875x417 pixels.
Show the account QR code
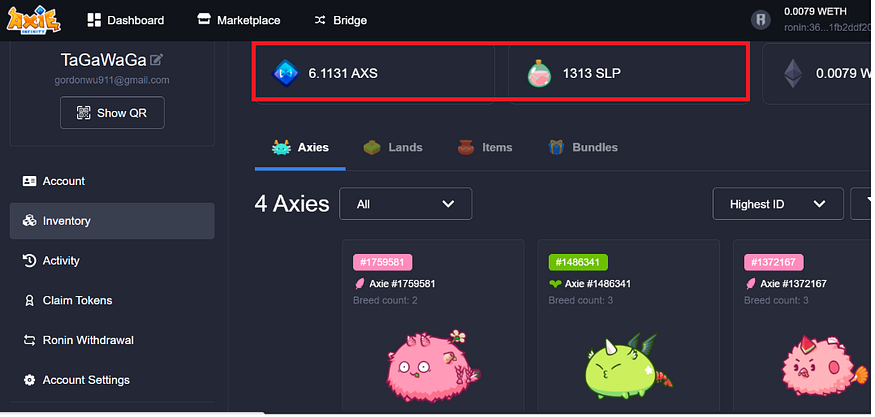(112, 113)
